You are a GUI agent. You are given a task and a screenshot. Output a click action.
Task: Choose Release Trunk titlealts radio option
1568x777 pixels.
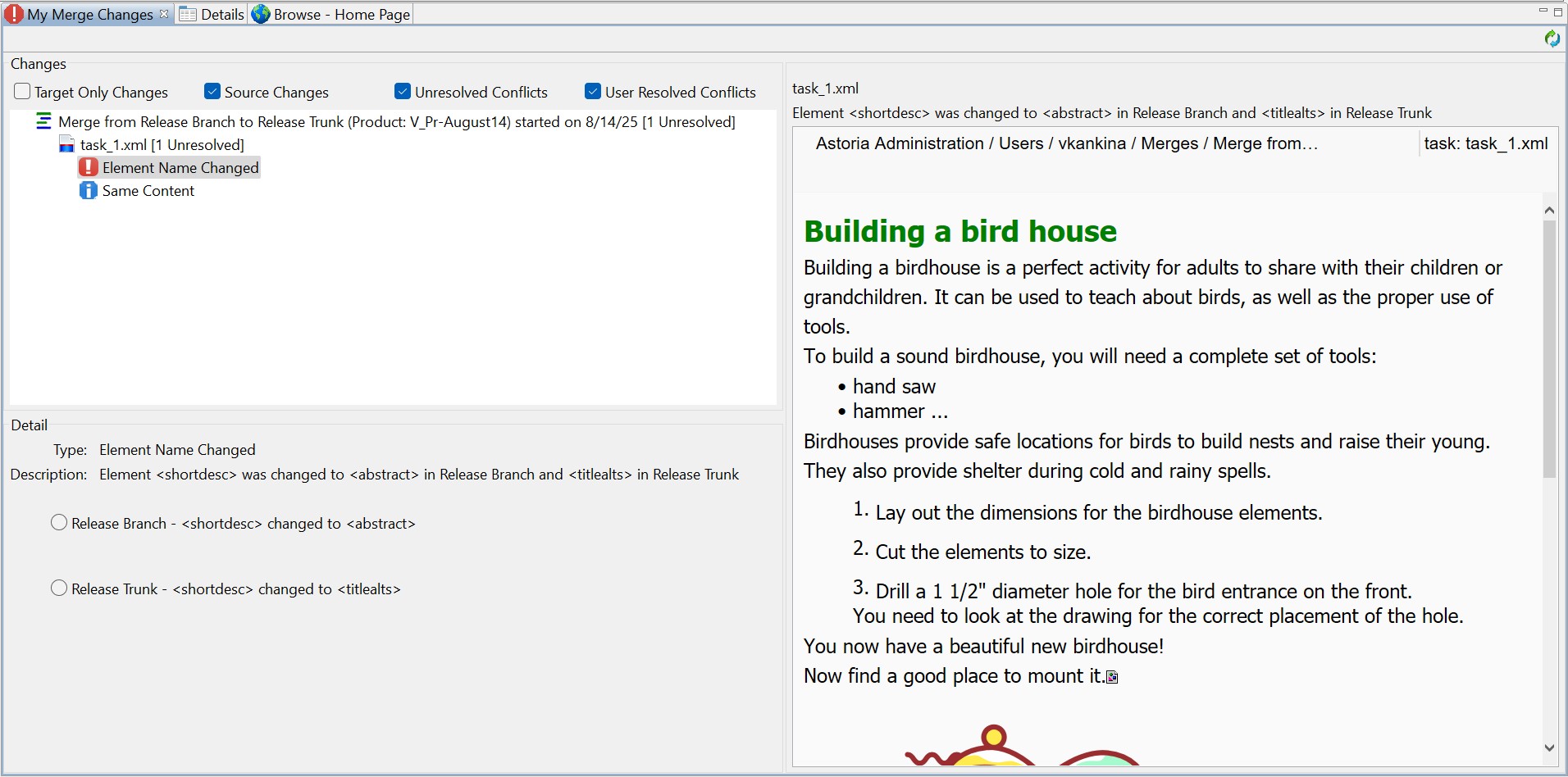pos(59,588)
